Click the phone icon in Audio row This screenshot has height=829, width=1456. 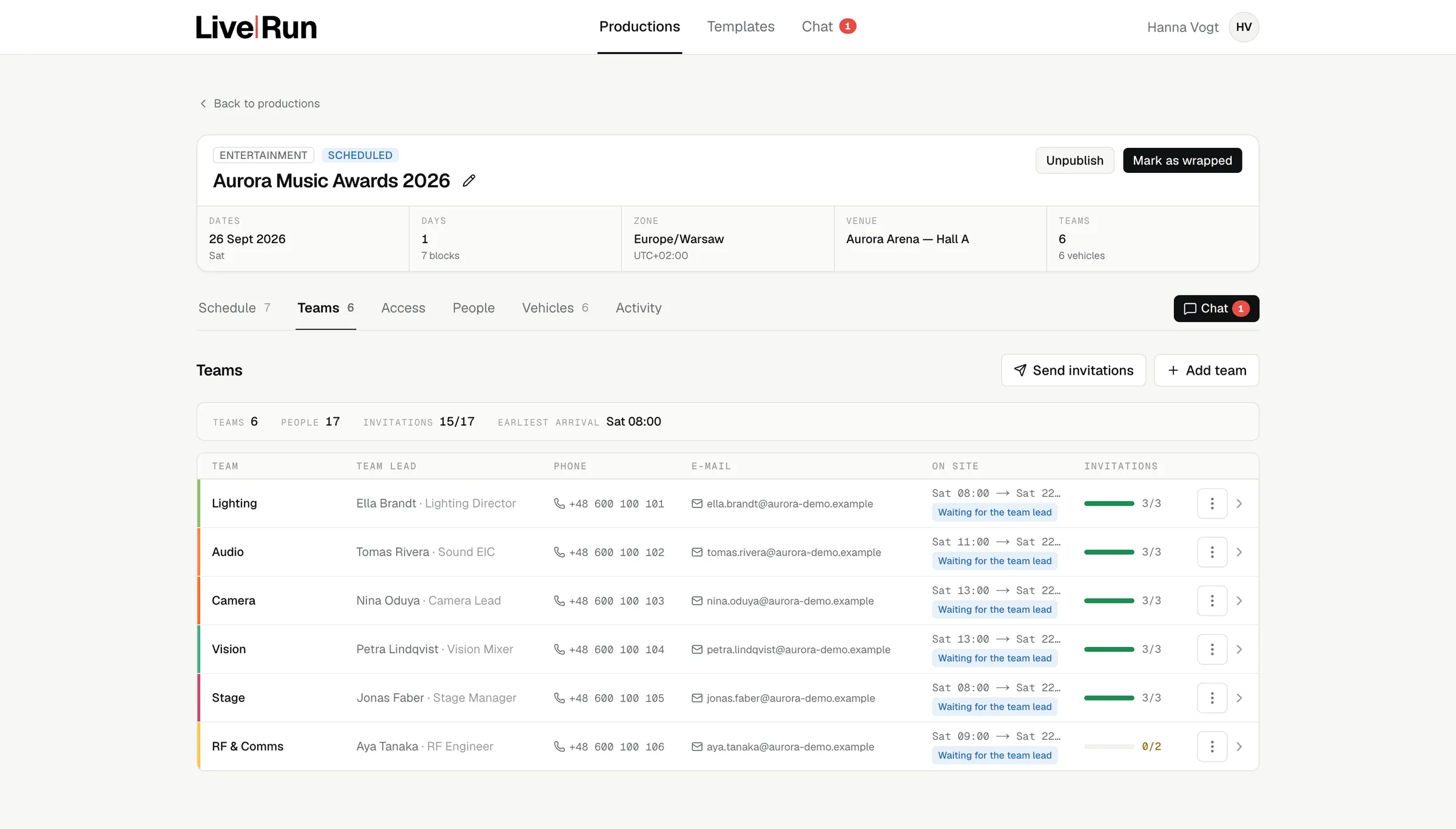click(x=559, y=552)
